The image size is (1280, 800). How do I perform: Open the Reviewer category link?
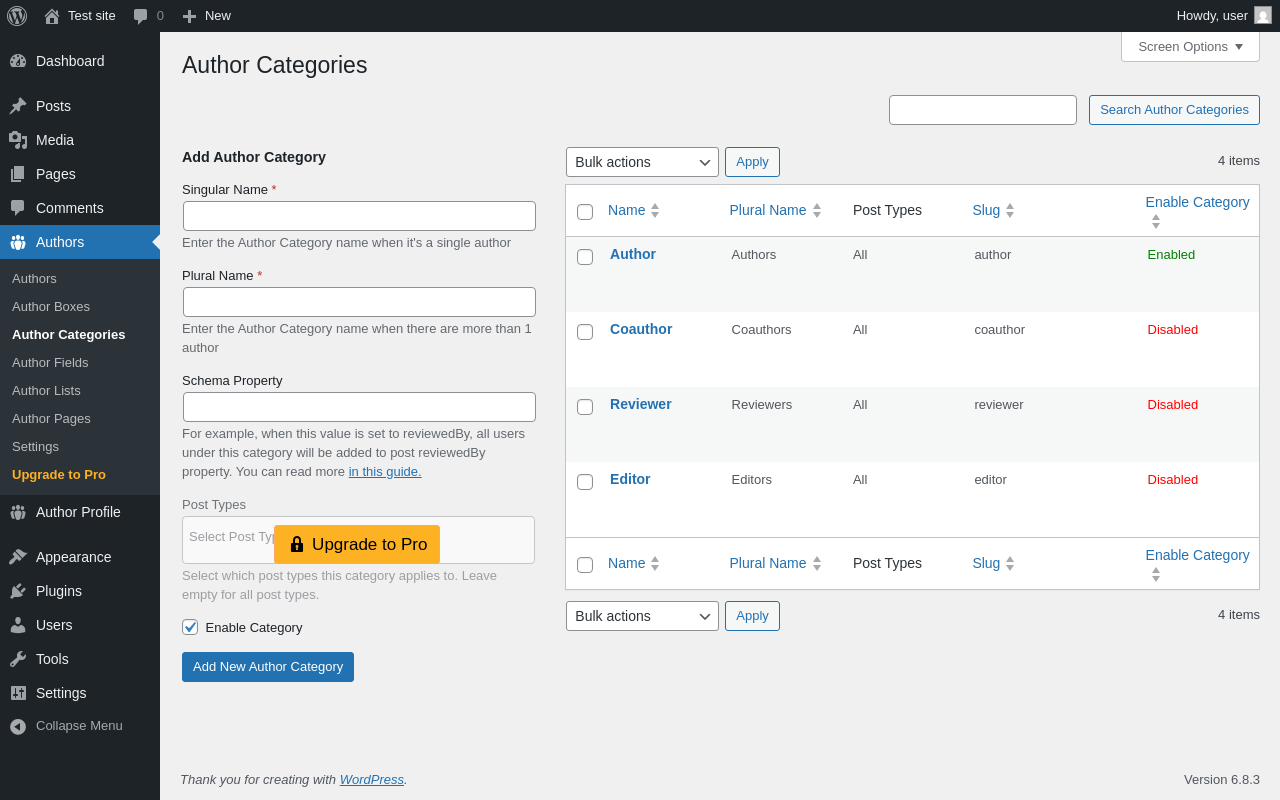641,404
